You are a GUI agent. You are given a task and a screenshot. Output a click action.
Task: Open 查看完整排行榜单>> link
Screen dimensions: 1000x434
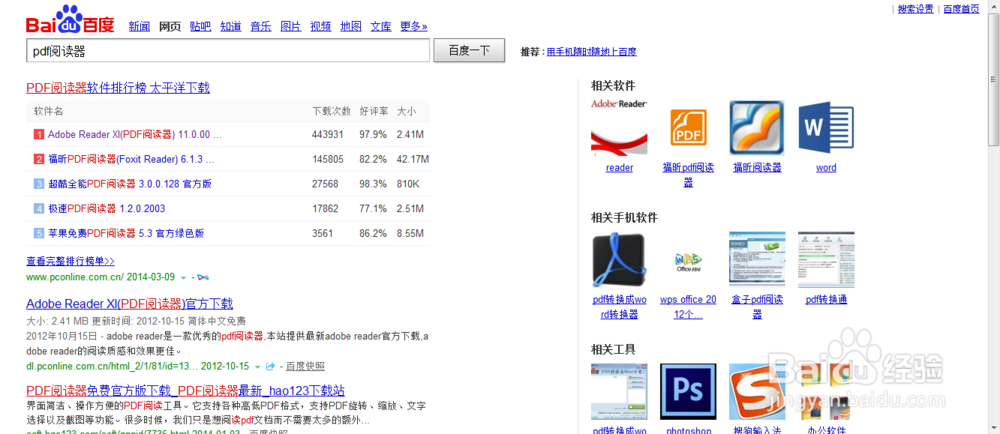pyautogui.click(x=70, y=261)
